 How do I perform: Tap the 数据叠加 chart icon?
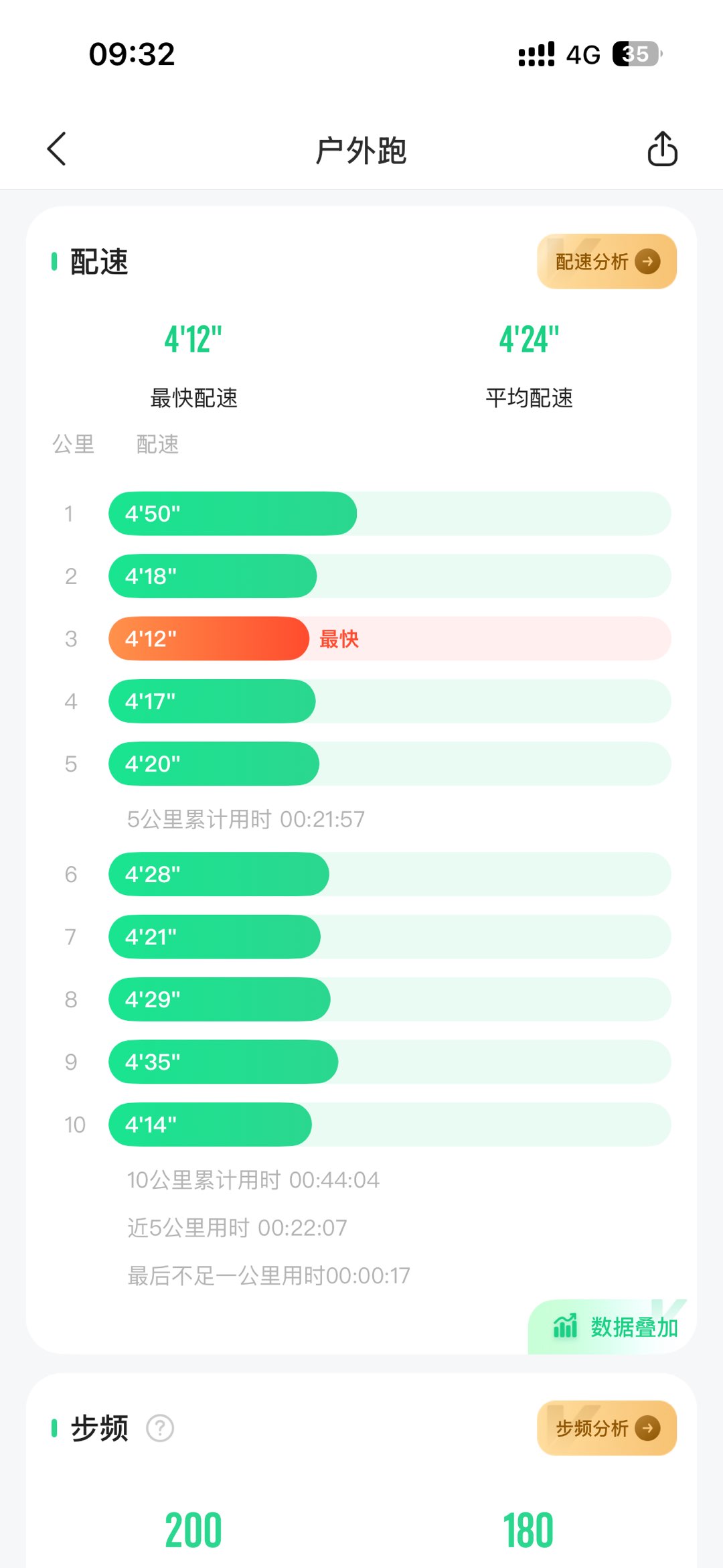click(x=565, y=1326)
